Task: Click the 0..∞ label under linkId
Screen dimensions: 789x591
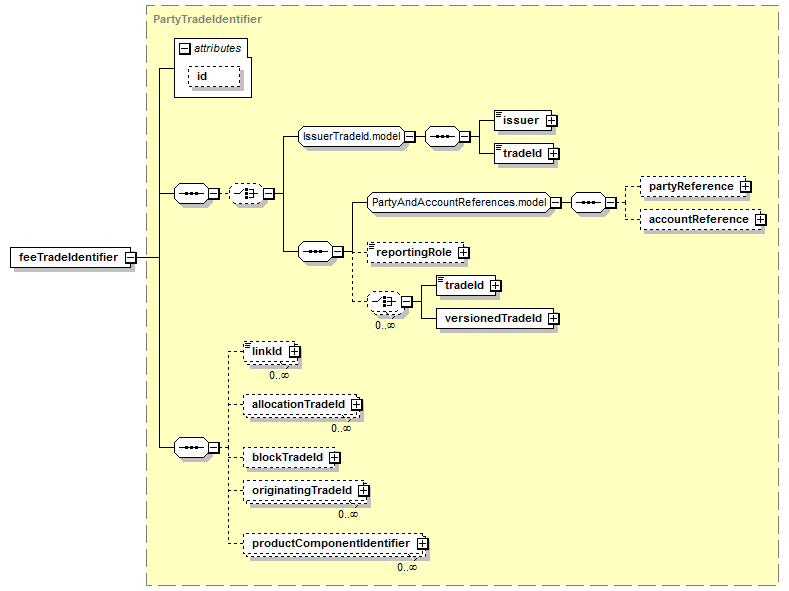Action: [x=279, y=375]
